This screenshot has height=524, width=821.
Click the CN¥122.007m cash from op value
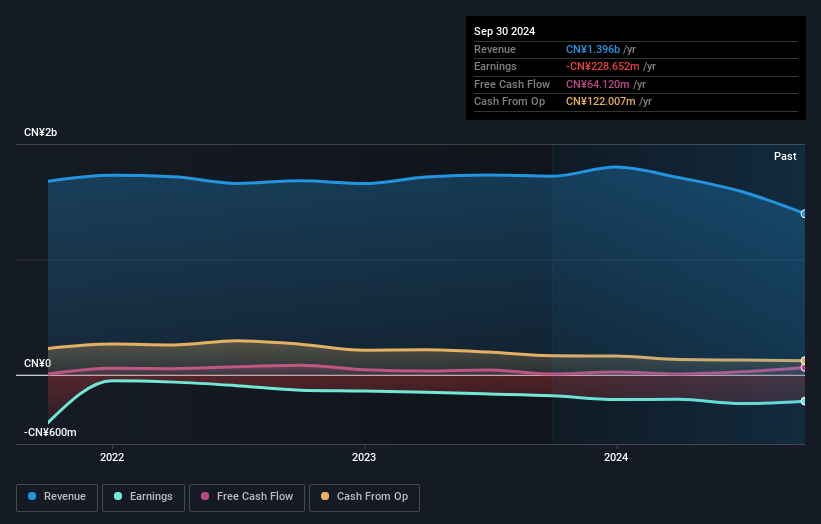(x=601, y=102)
